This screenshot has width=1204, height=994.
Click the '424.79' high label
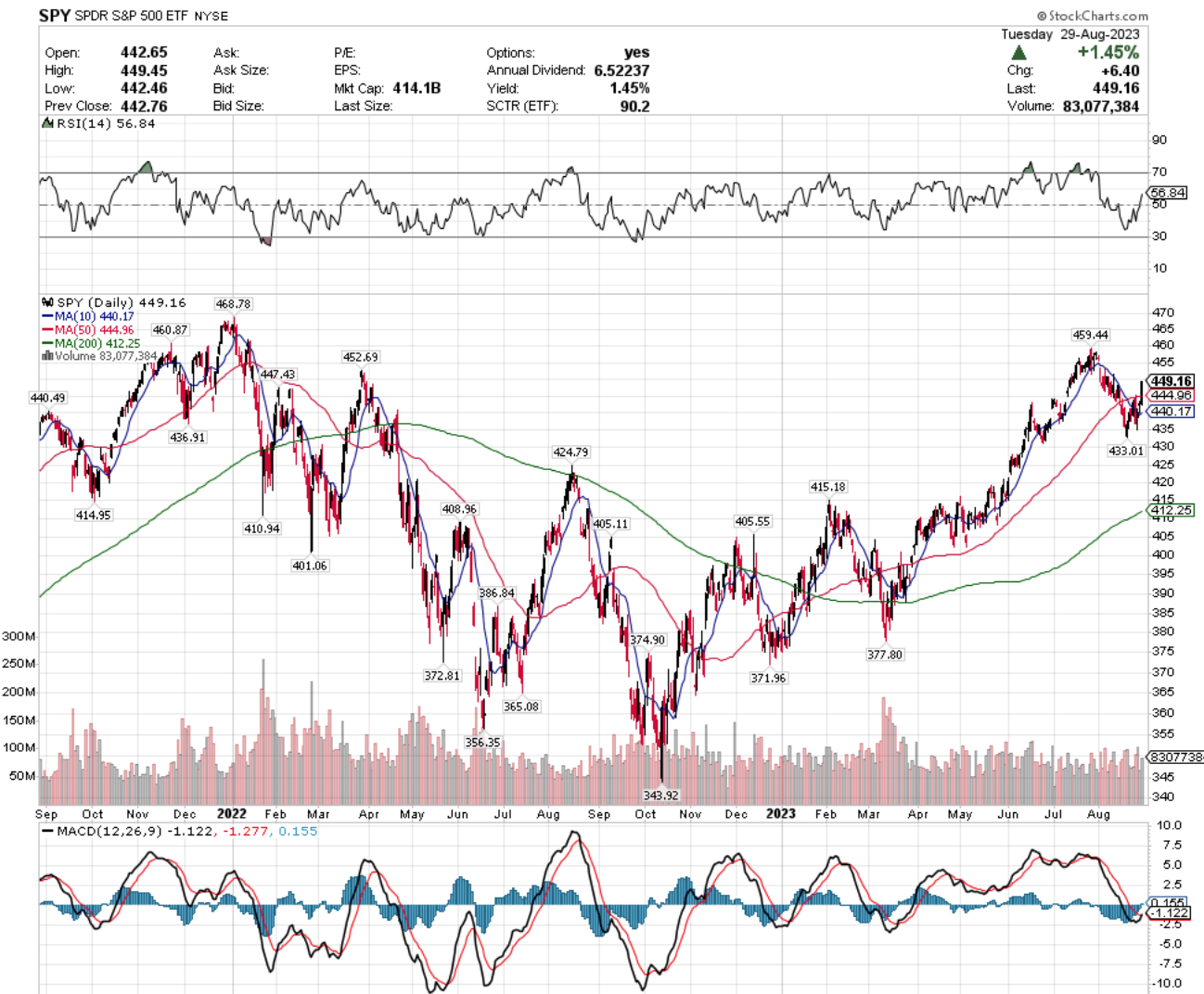pyautogui.click(x=570, y=452)
